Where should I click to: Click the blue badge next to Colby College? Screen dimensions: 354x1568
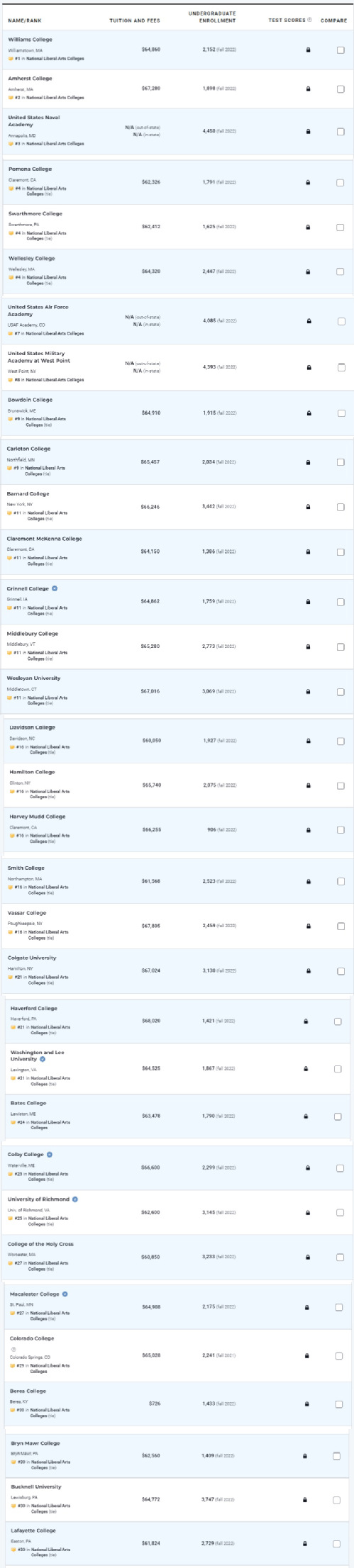(49, 1154)
